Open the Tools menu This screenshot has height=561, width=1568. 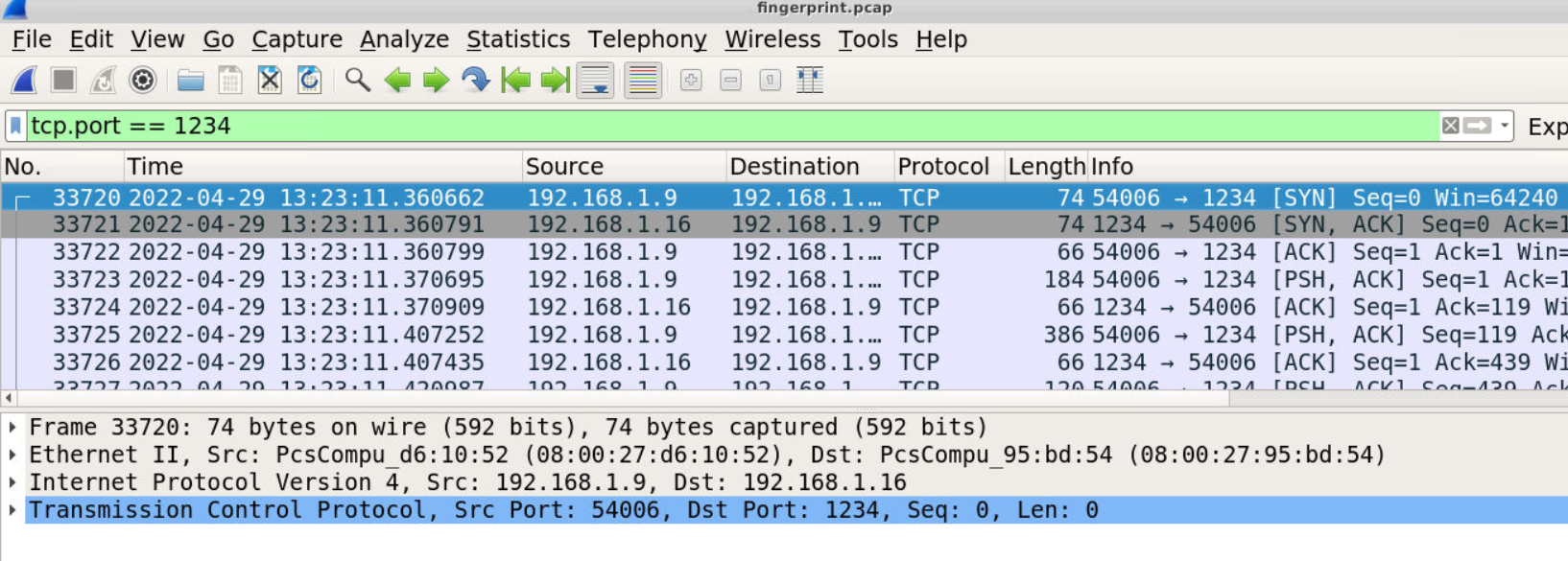click(868, 39)
